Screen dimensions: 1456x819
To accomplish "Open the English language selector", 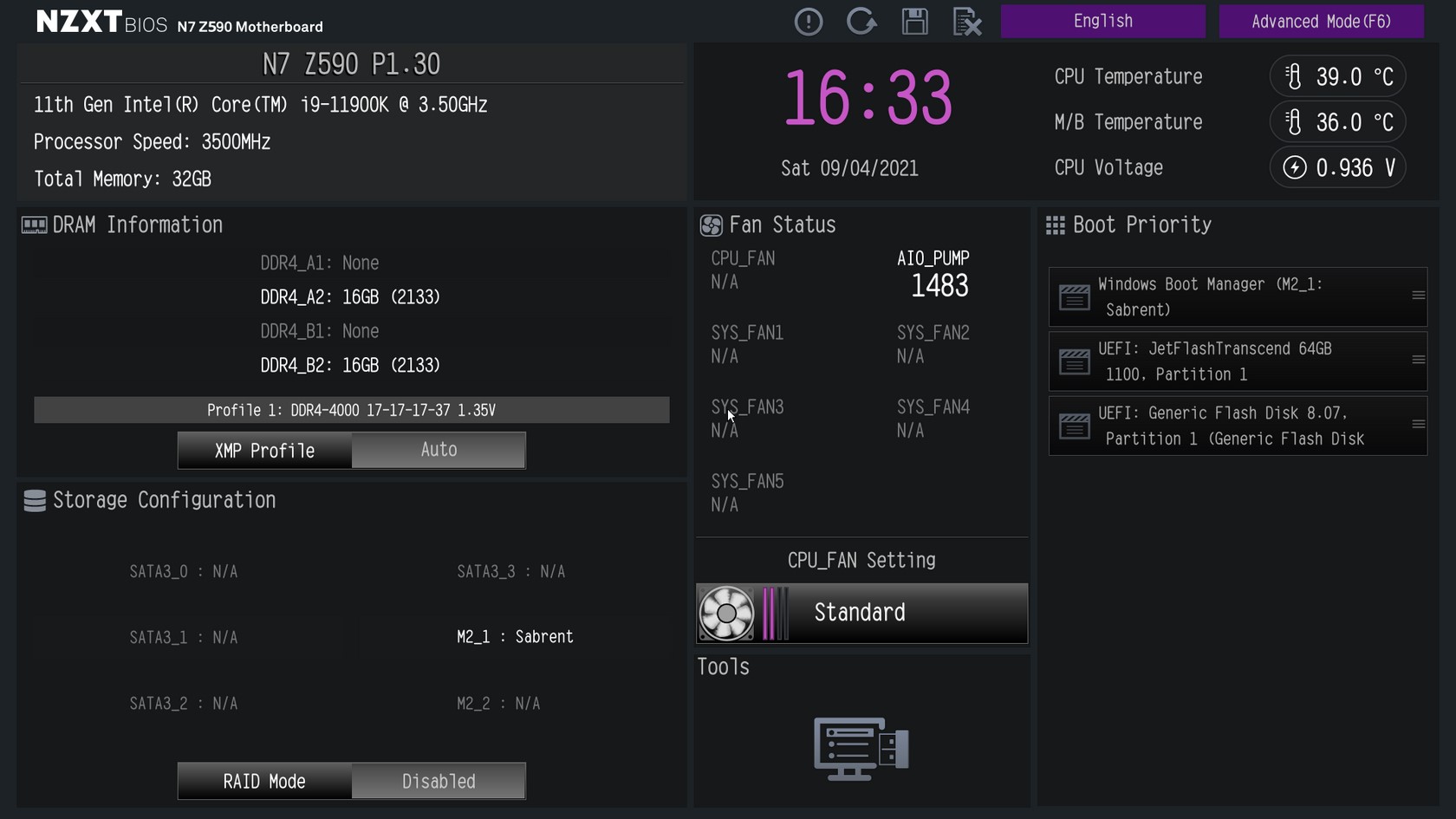I will [x=1102, y=21].
